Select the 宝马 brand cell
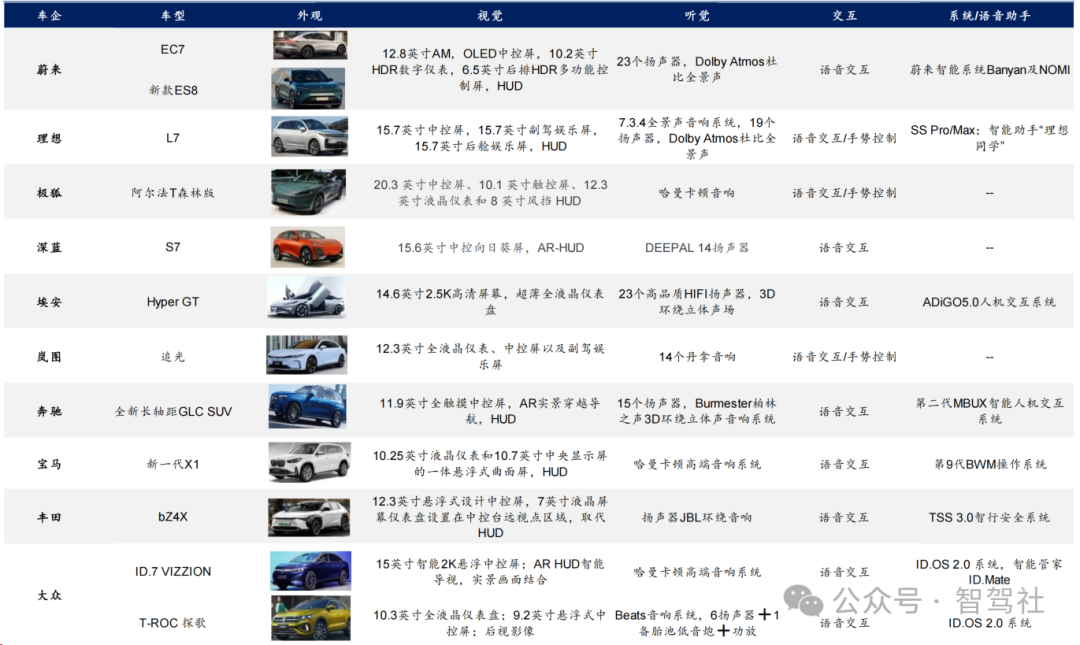 [x=49, y=464]
